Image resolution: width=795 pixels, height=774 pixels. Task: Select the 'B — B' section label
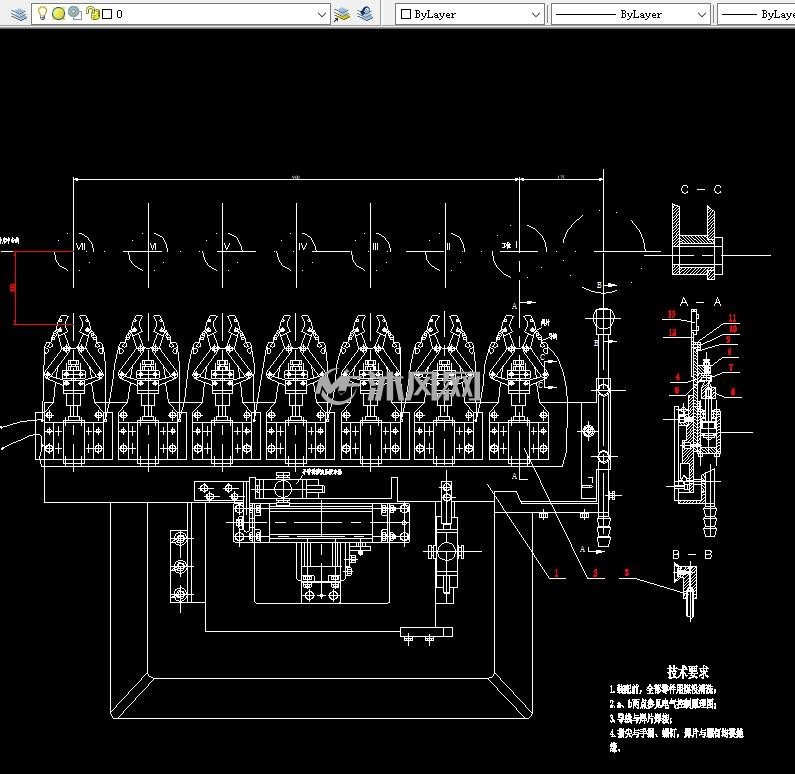coord(692,555)
